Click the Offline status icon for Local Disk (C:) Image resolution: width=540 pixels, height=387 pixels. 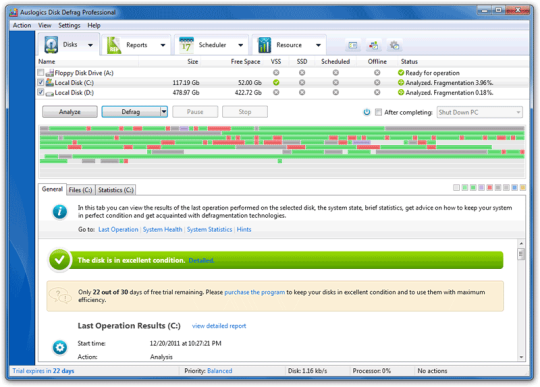tap(377, 83)
